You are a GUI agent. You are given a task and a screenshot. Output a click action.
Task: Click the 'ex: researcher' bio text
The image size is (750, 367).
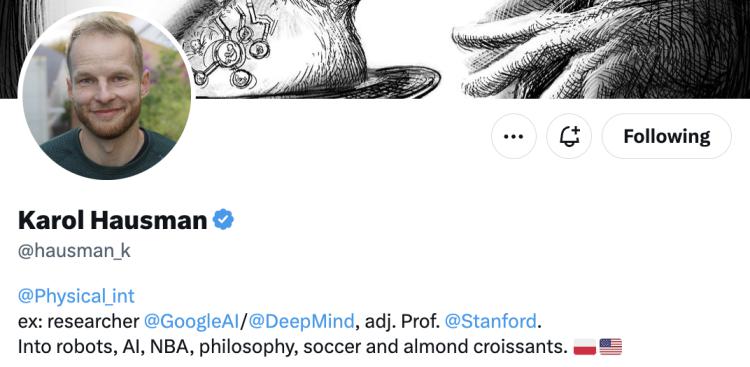(78, 321)
